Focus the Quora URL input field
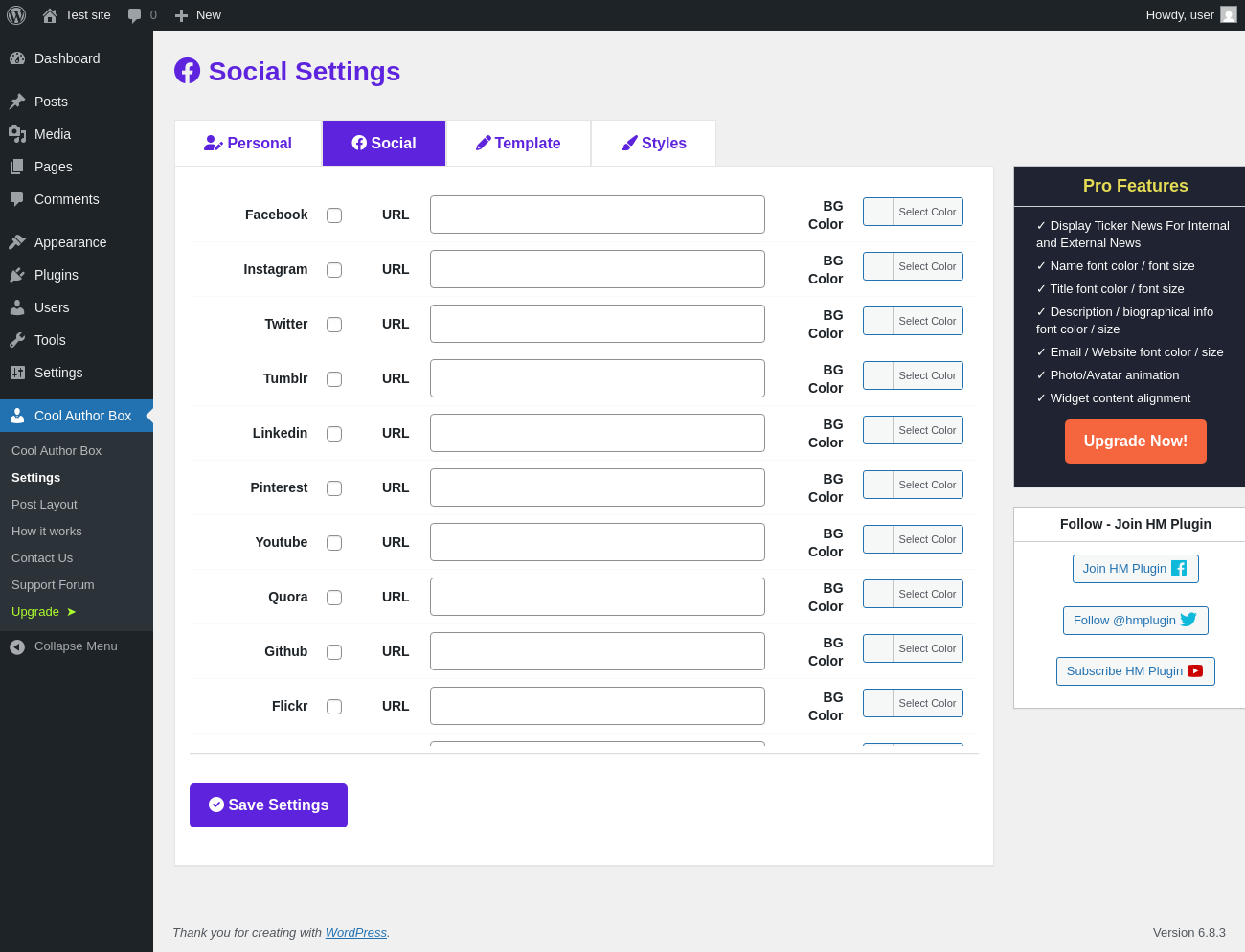The image size is (1245, 952). (598, 597)
